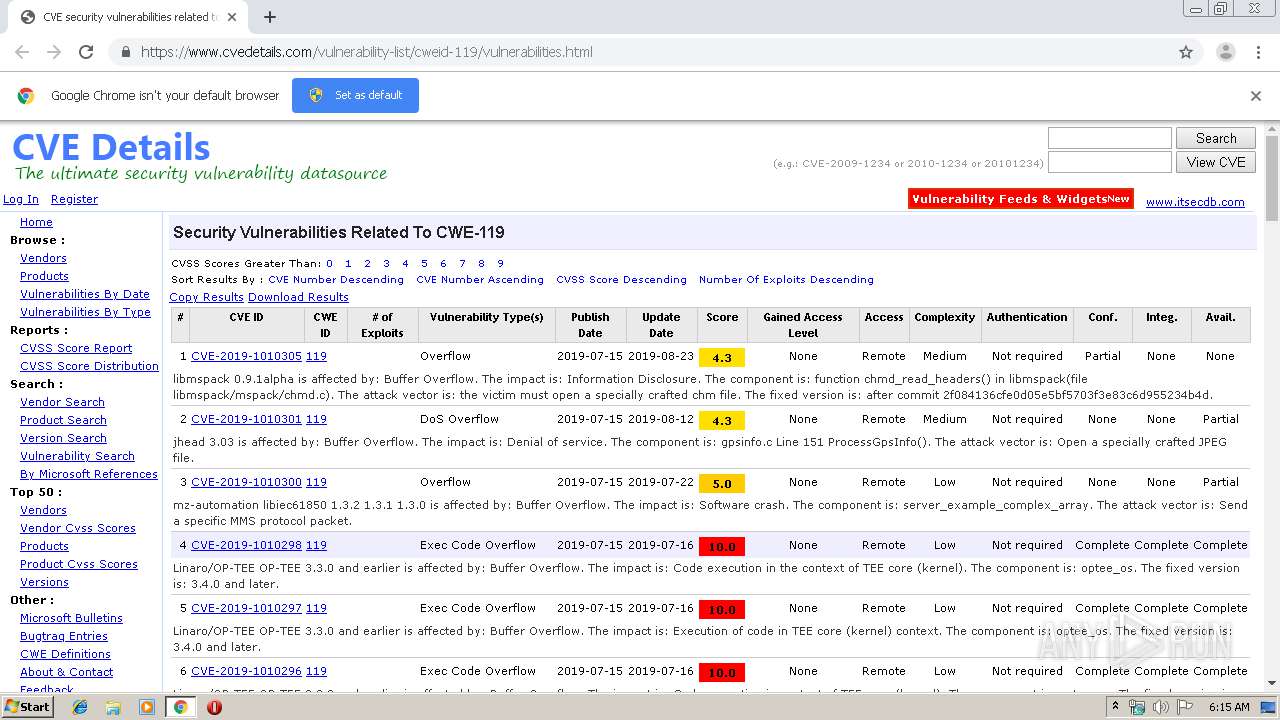Select Chrome icon in taskbar

(180, 707)
